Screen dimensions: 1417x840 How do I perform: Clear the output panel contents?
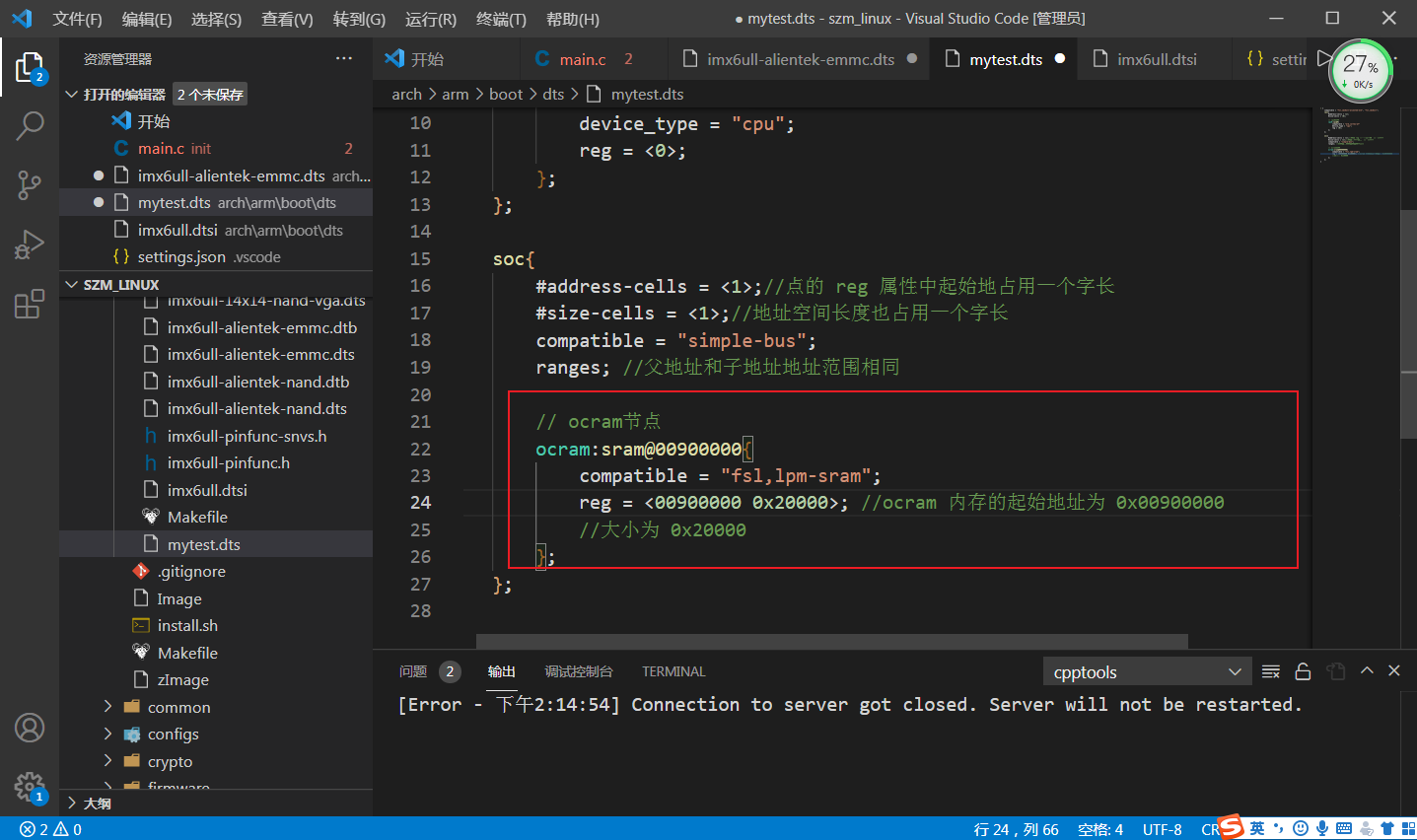tap(1271, 671)
